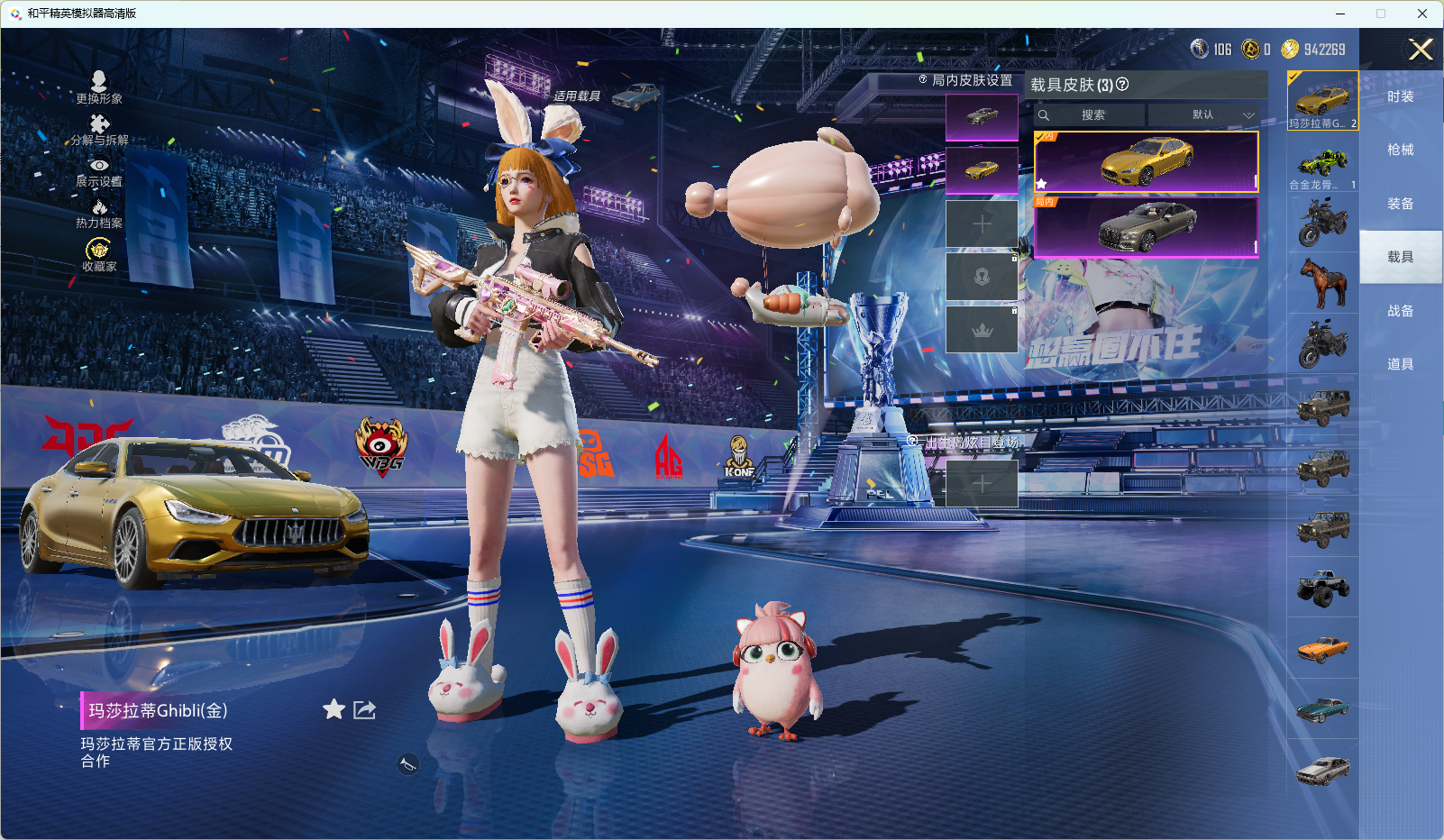Choose 玛莎拉蒂G.. vehicle in the list
This screenshot has width=1444, height=840.
[1323, 101]
